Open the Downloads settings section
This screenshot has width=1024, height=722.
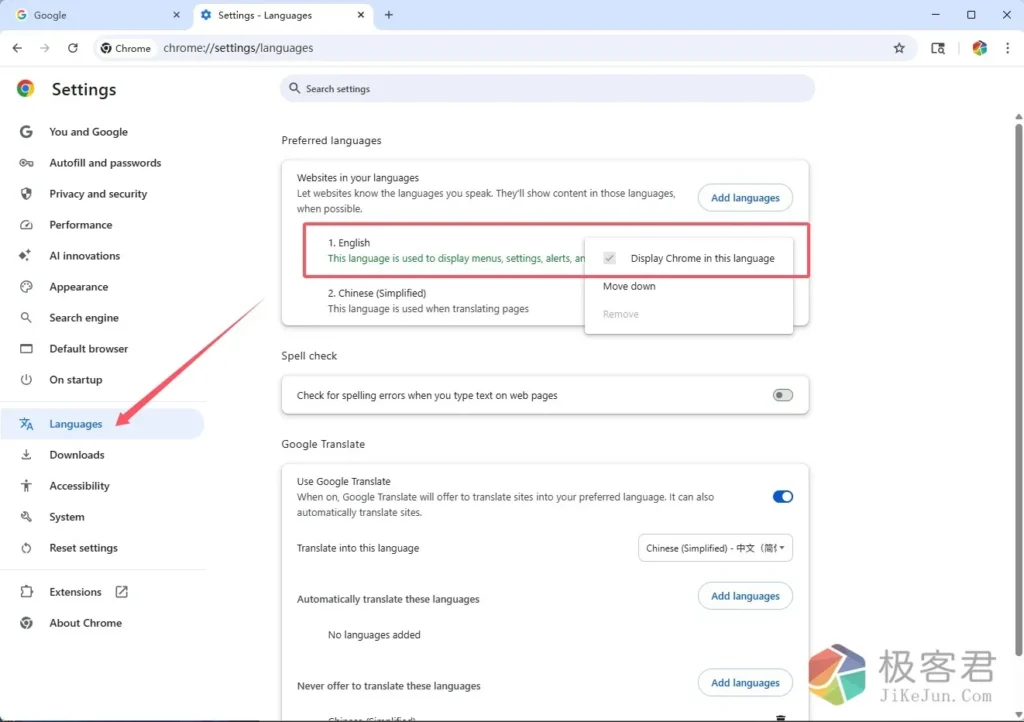(x=76, y=455)
